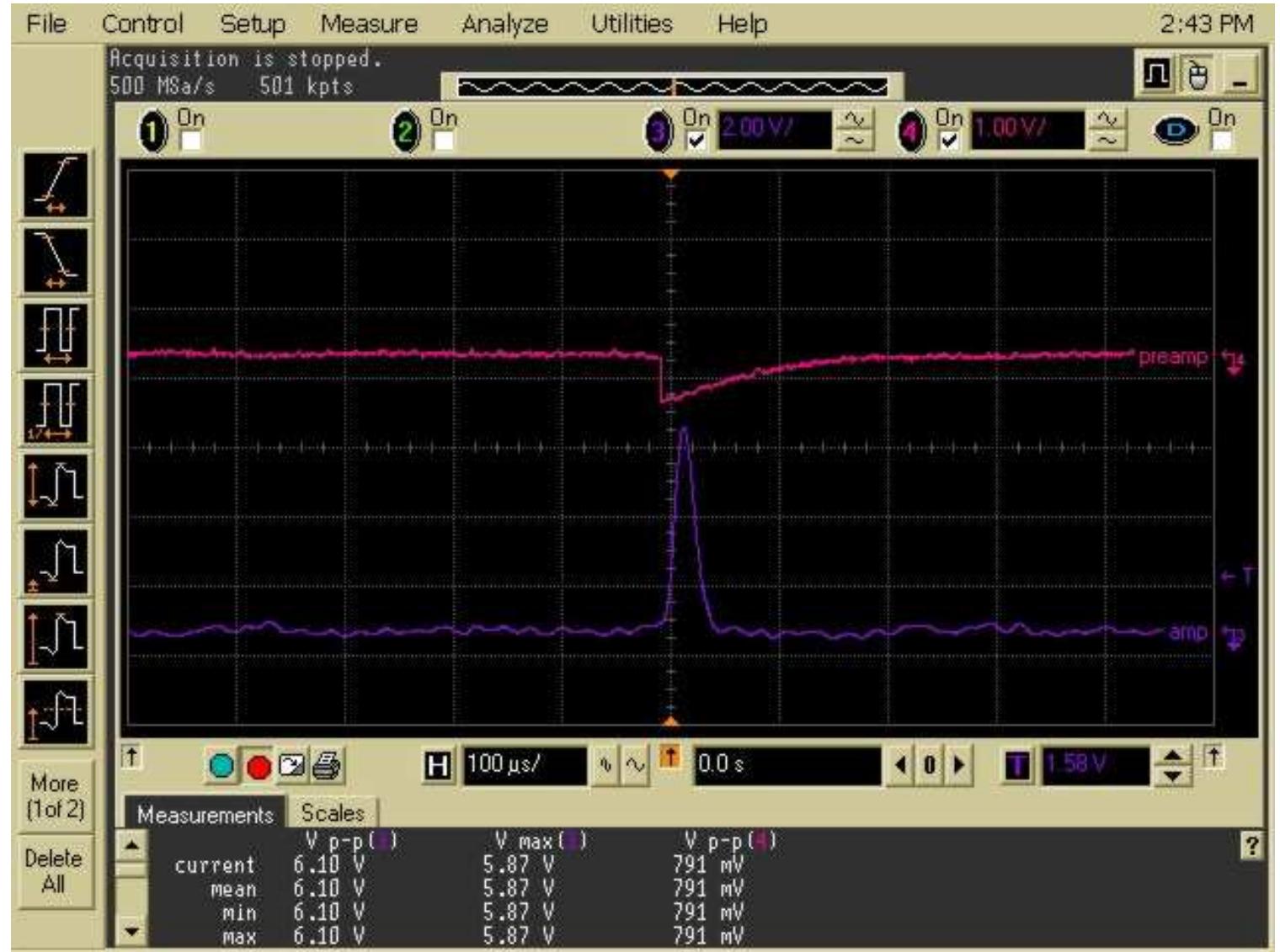This screenshot has height=952, width=1280.
Task: Minimize the oscilloscope display
Action: coord(1239,75)
